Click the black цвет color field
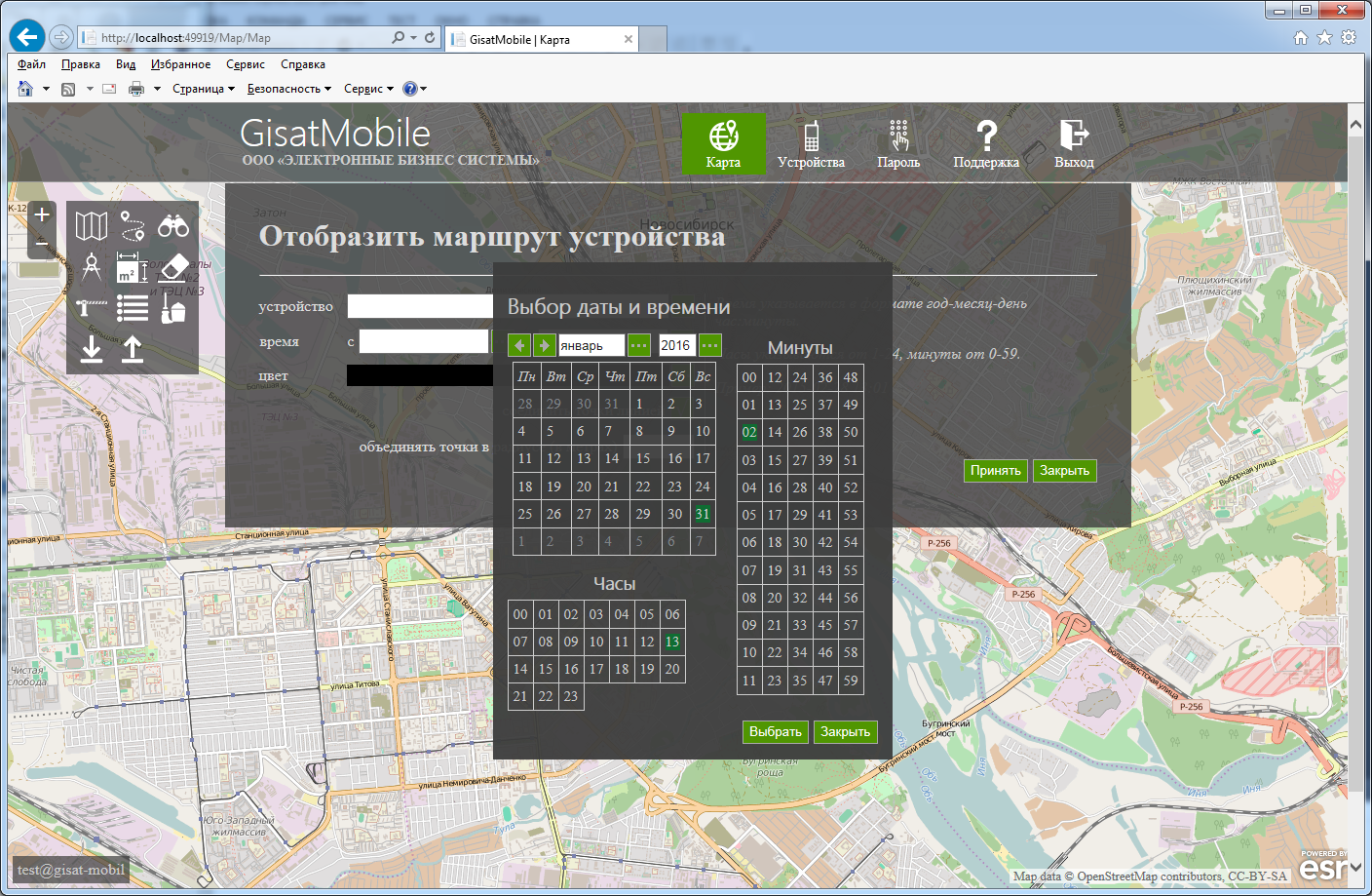The height and width of the screenshot is (896, 1372). tap(420, 375)
